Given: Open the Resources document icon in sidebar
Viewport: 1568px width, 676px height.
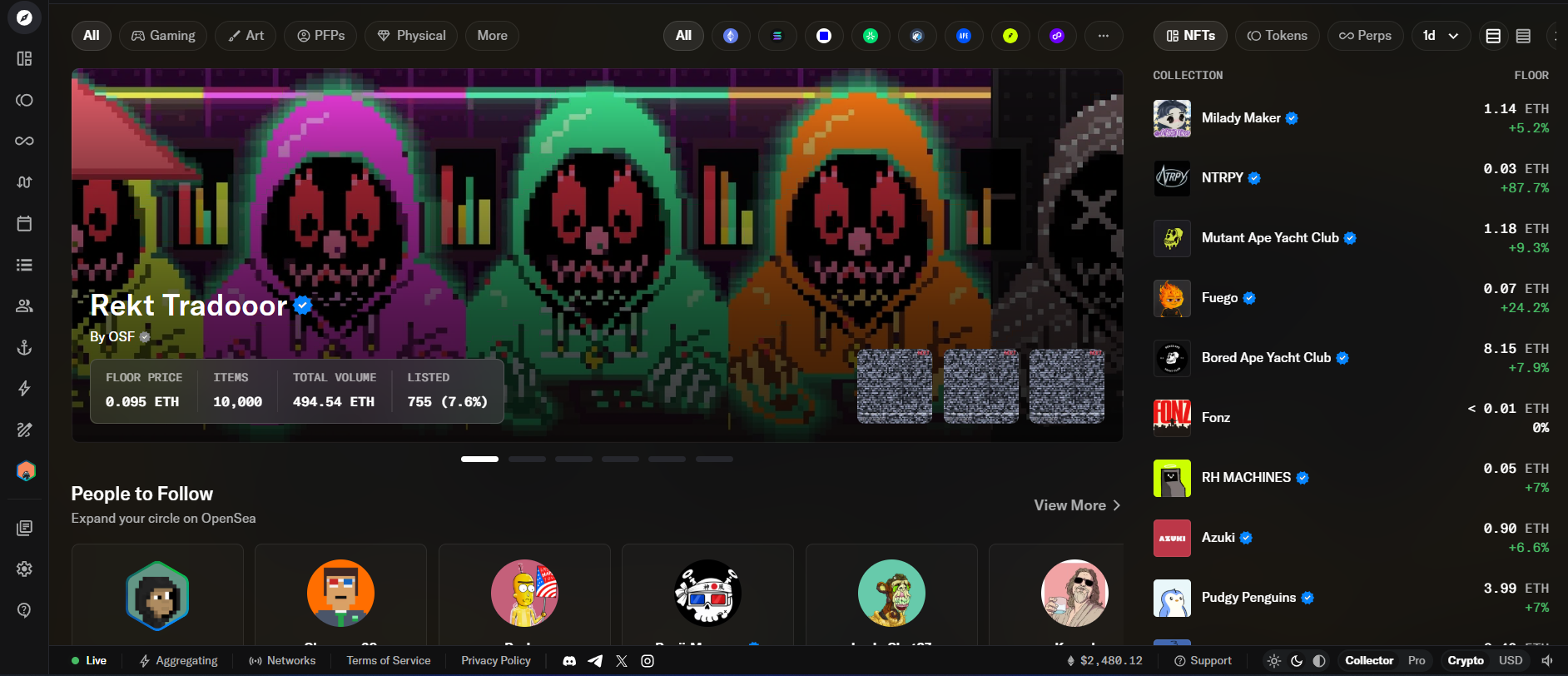Looking at the screenshot, I should pyautogui.click(x=24, y=528).
